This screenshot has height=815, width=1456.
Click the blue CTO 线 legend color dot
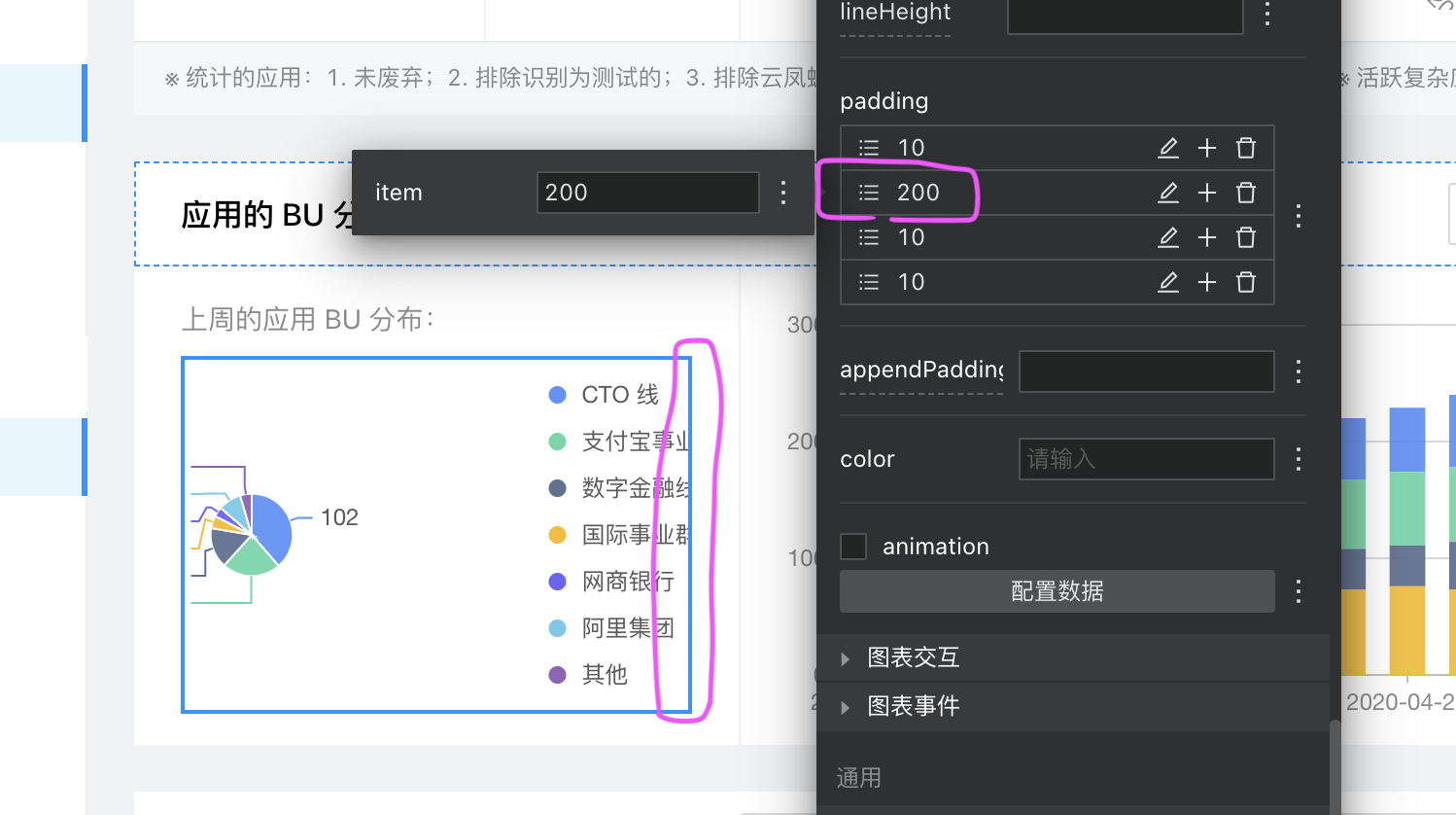(x=557, y=394)
